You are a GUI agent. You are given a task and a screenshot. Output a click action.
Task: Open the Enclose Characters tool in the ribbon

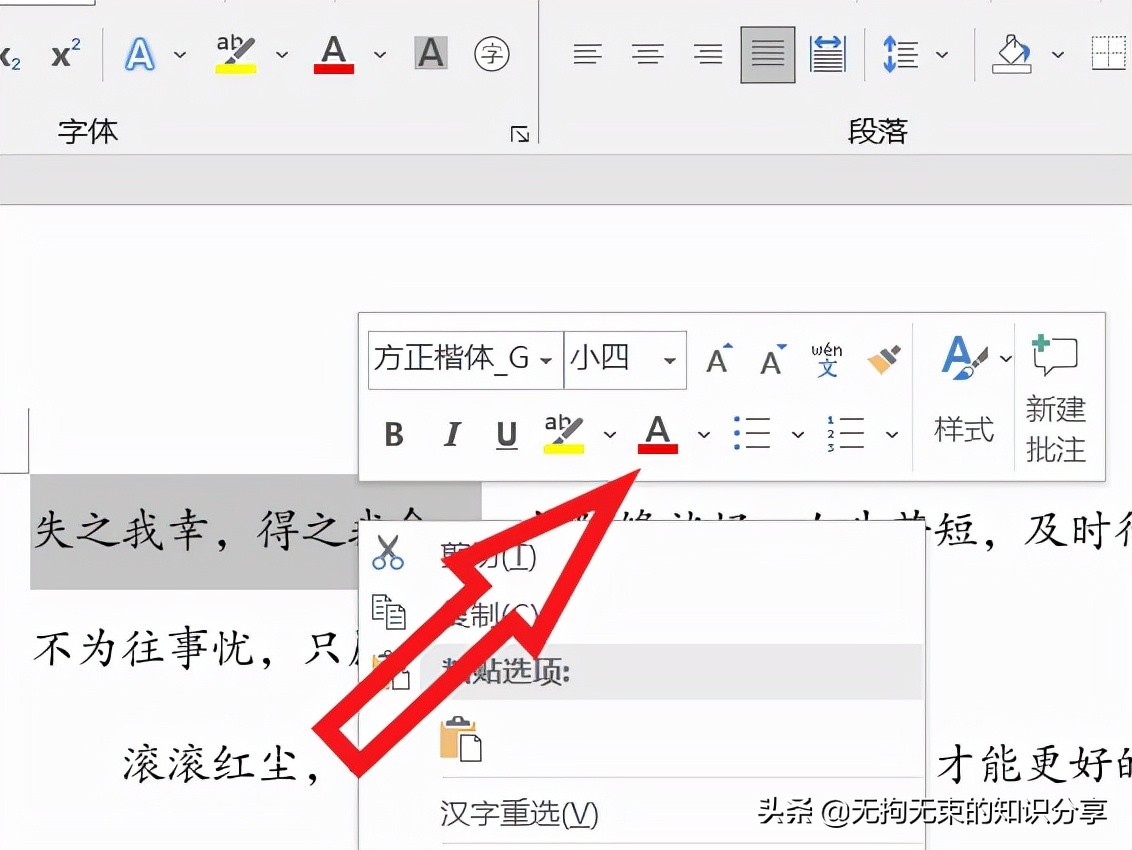pyautogui.click(x=493, y=55)
